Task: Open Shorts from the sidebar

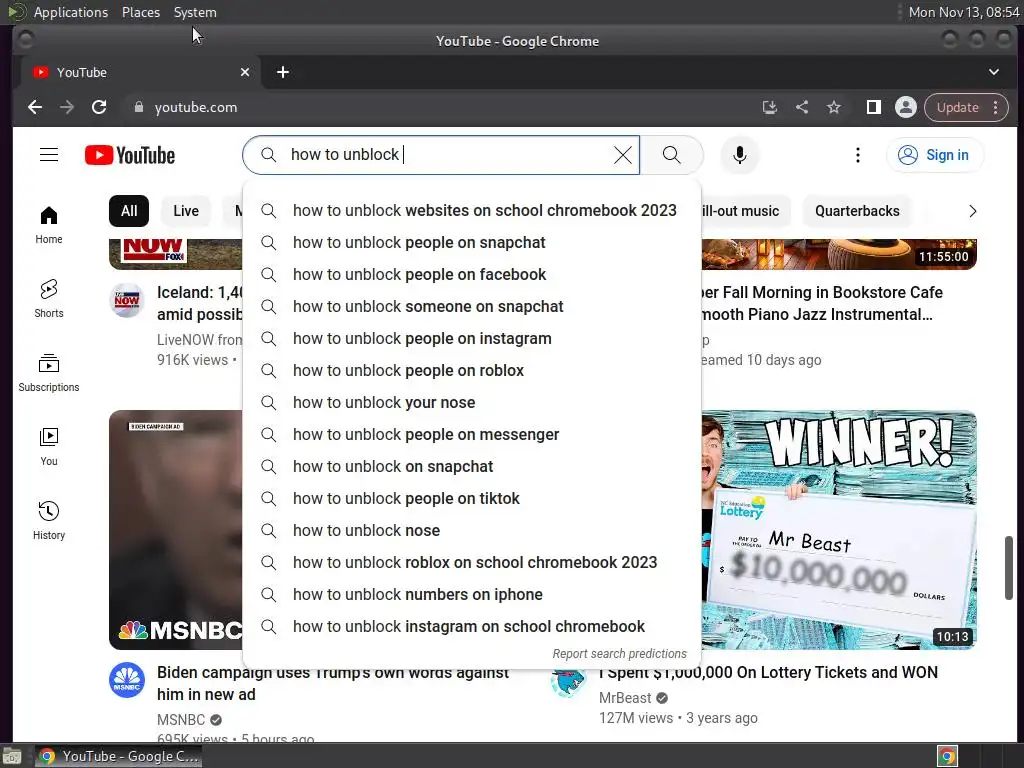Action: 49,299
